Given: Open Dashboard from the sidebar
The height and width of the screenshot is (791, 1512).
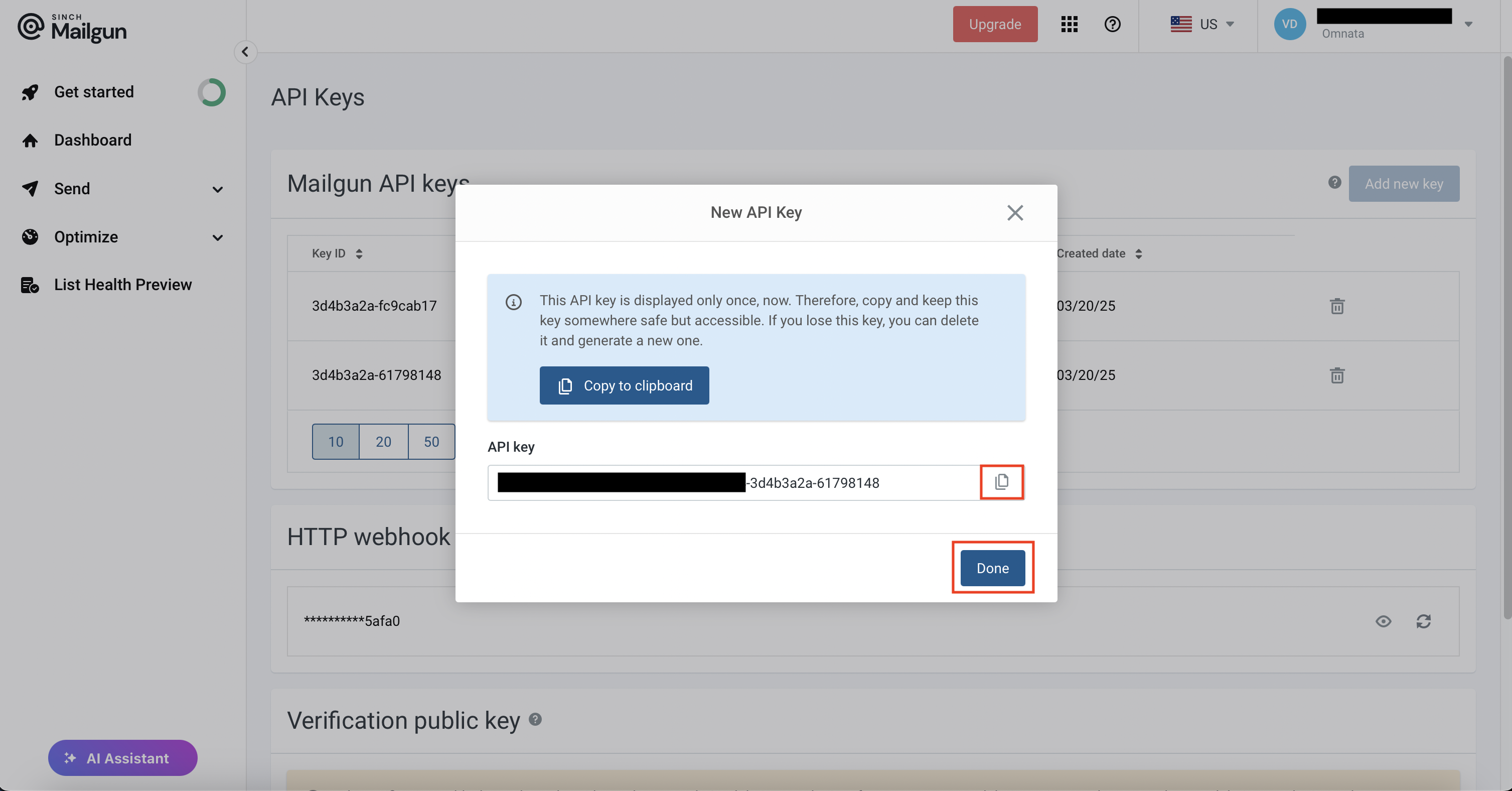Looking at the screenshot, I should tap(93, 141).
